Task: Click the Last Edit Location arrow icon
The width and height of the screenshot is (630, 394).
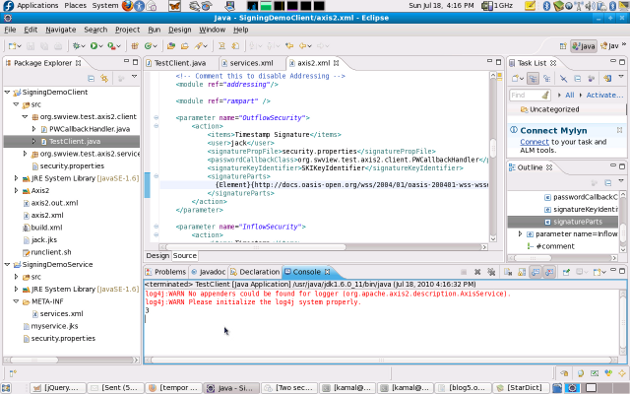Action: tap(289, 46)
